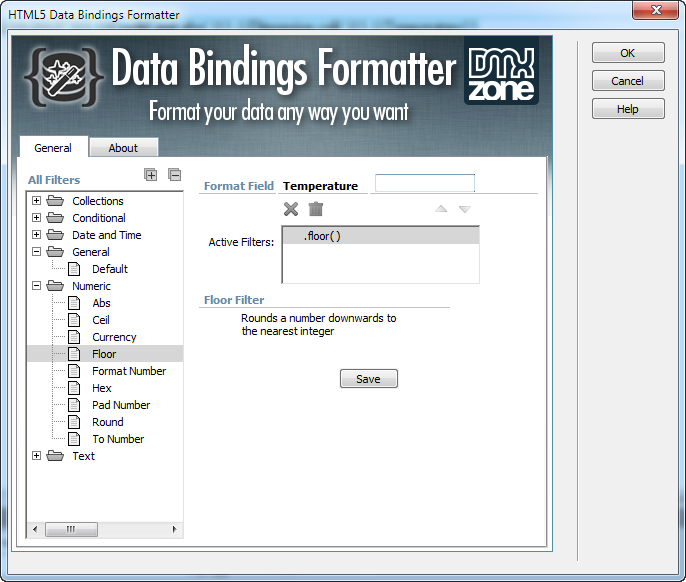Click the expand all filters icon

[x=150, y=175]
